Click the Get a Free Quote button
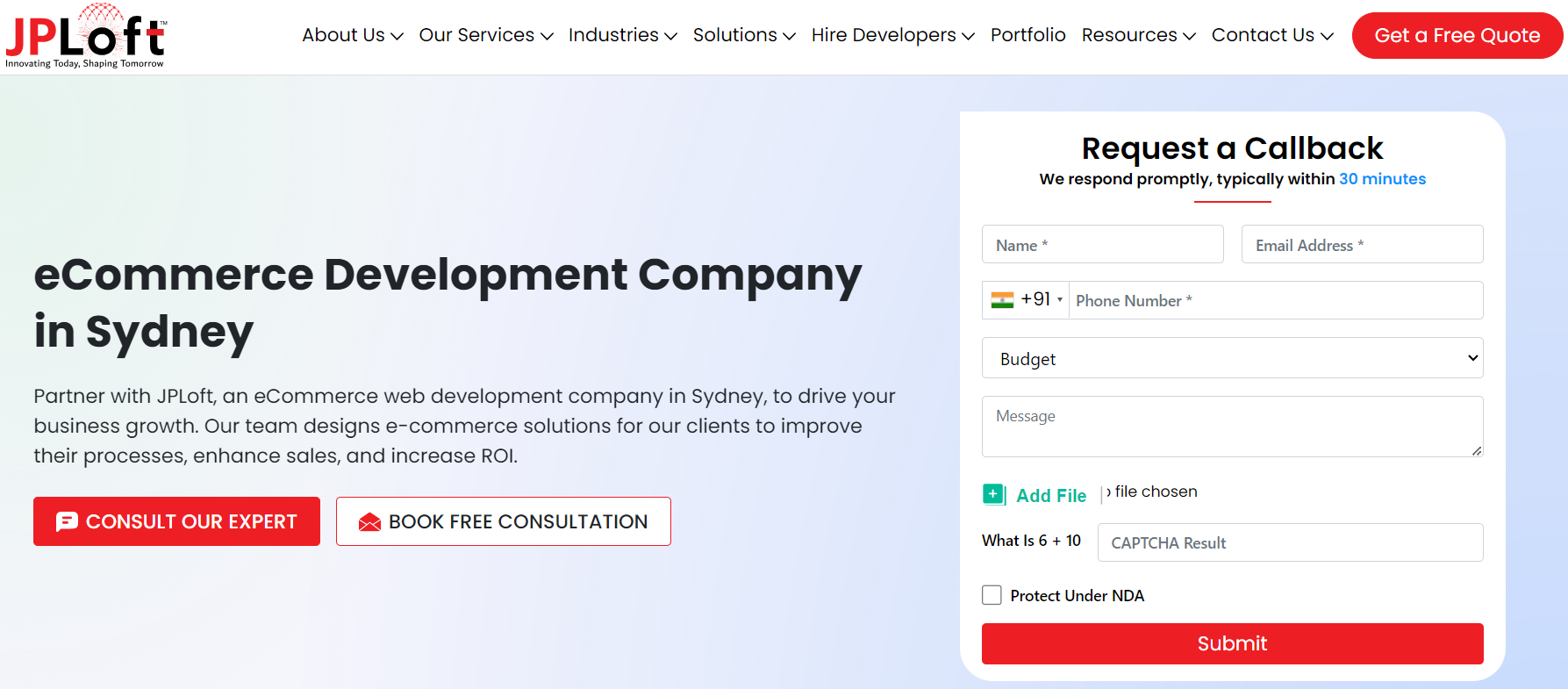The image size is (1568, 689). (x=1457, y=35)
